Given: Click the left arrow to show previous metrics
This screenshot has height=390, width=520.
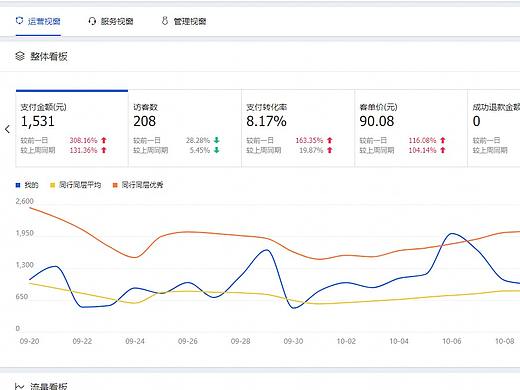Looking at the screenshot, I should (7, 129).
